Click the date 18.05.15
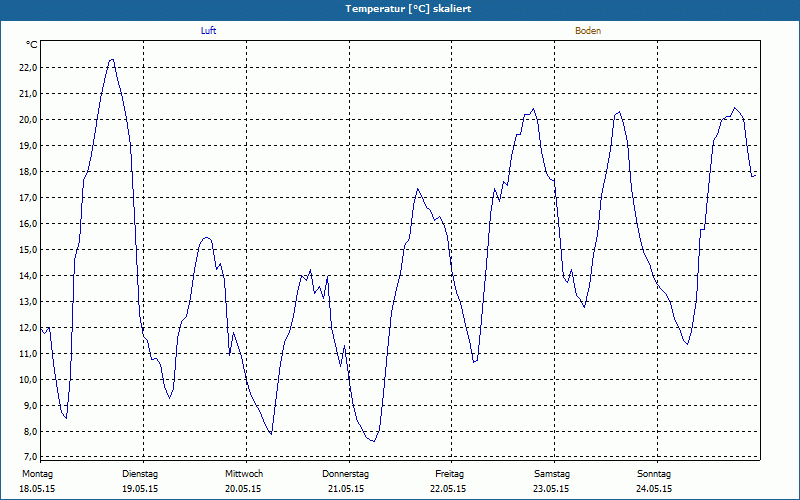800x500 pixels. [37, 489]
